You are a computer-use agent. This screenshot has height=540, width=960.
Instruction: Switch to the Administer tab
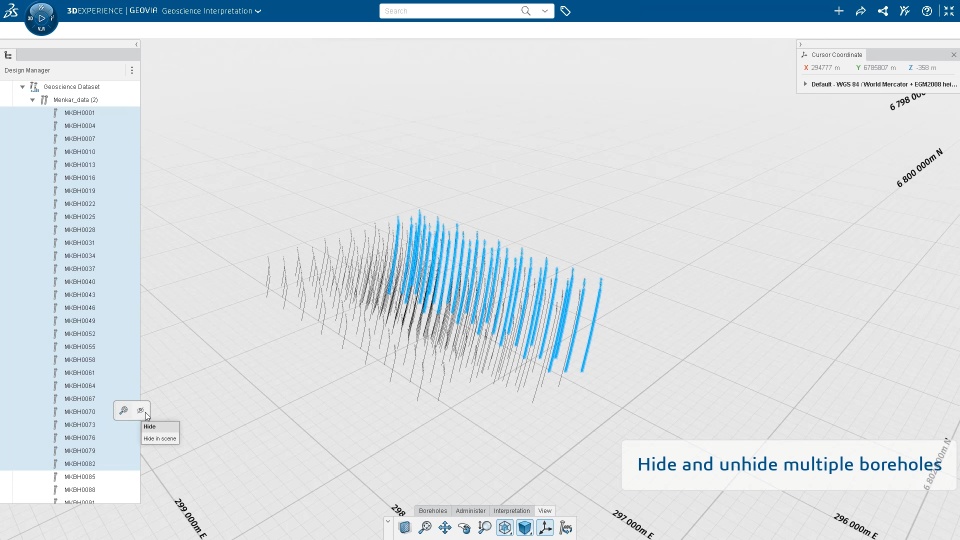(x=471, y=511)
